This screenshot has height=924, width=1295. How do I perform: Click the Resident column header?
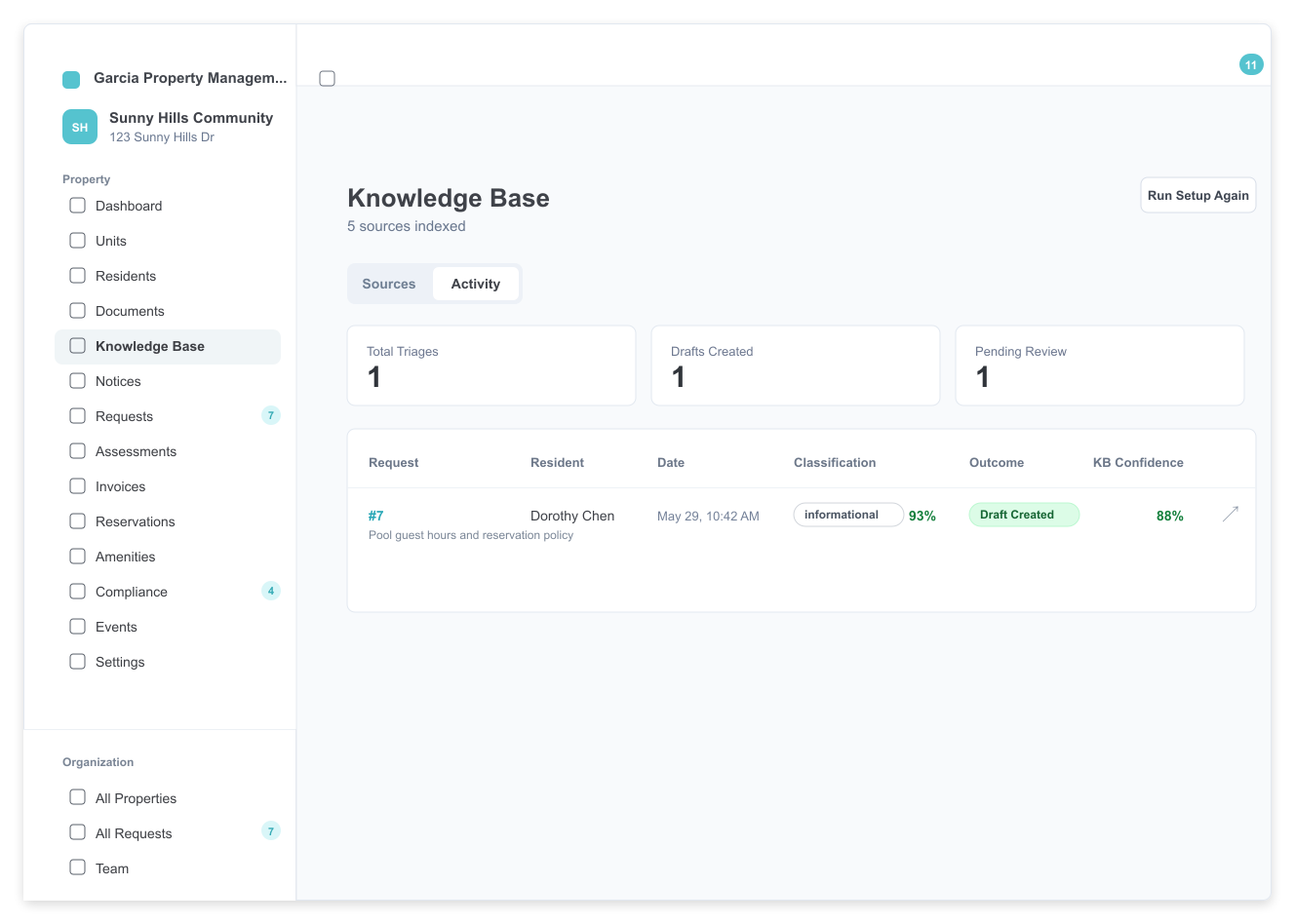(x=558, y=463)
